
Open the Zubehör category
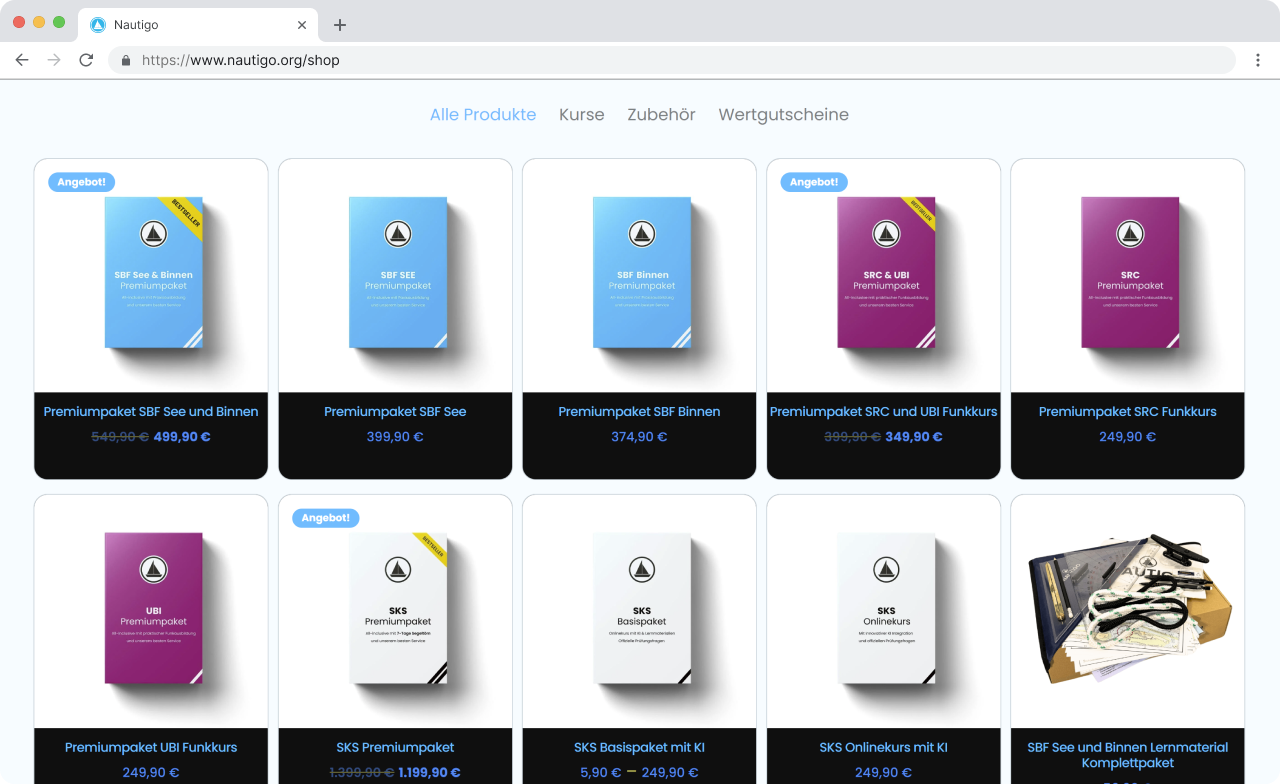(661, 115)
